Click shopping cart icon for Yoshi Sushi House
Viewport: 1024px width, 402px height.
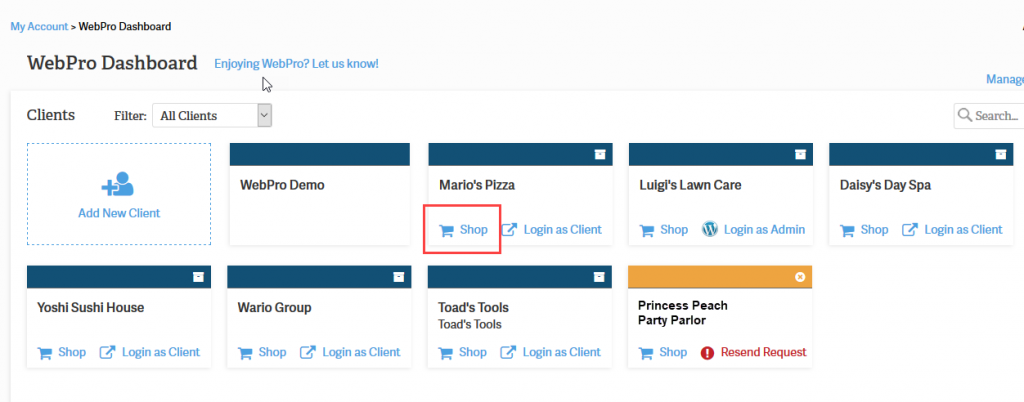point(45,352)
